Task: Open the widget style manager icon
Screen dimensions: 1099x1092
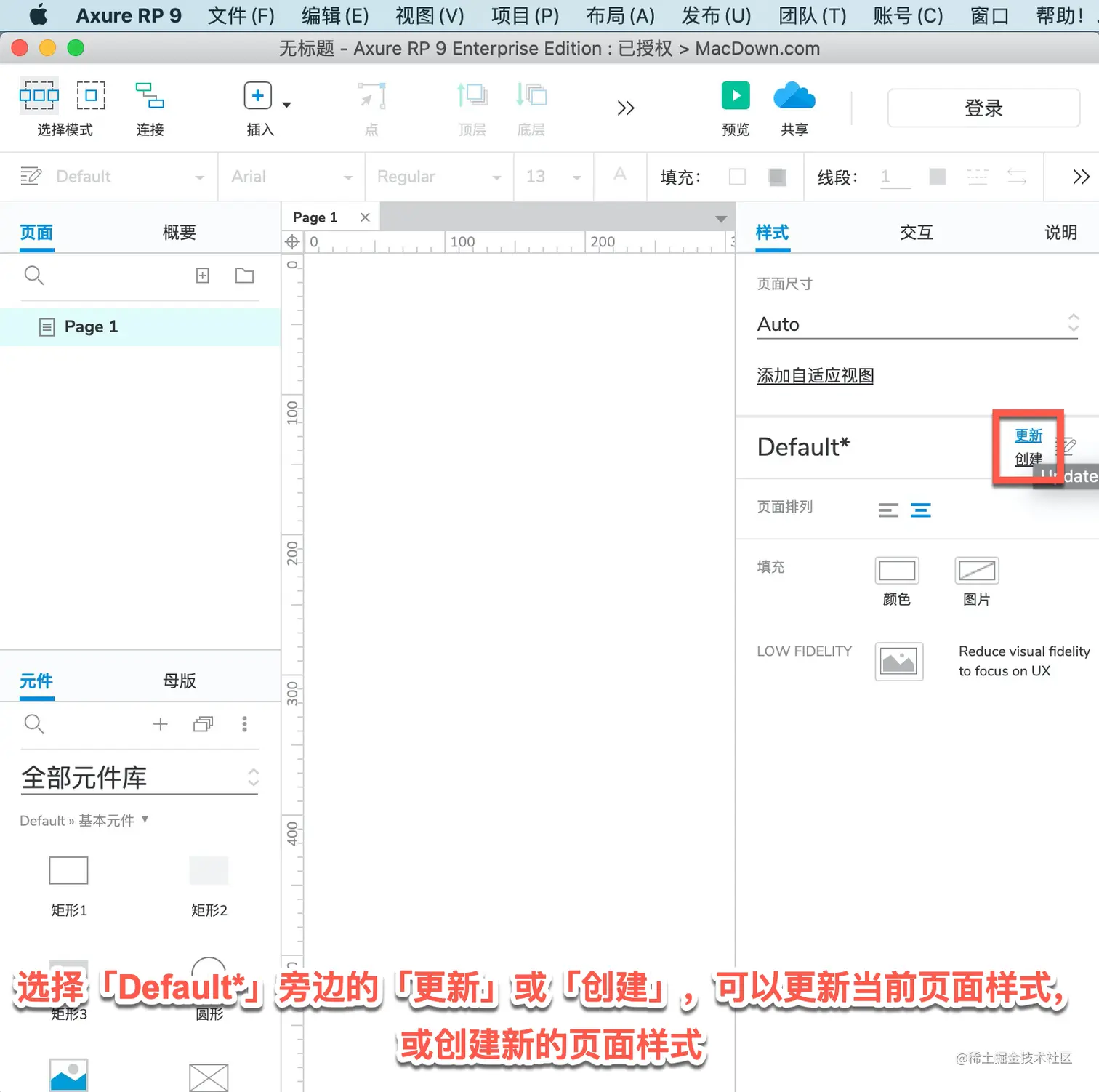Action: 31,176
